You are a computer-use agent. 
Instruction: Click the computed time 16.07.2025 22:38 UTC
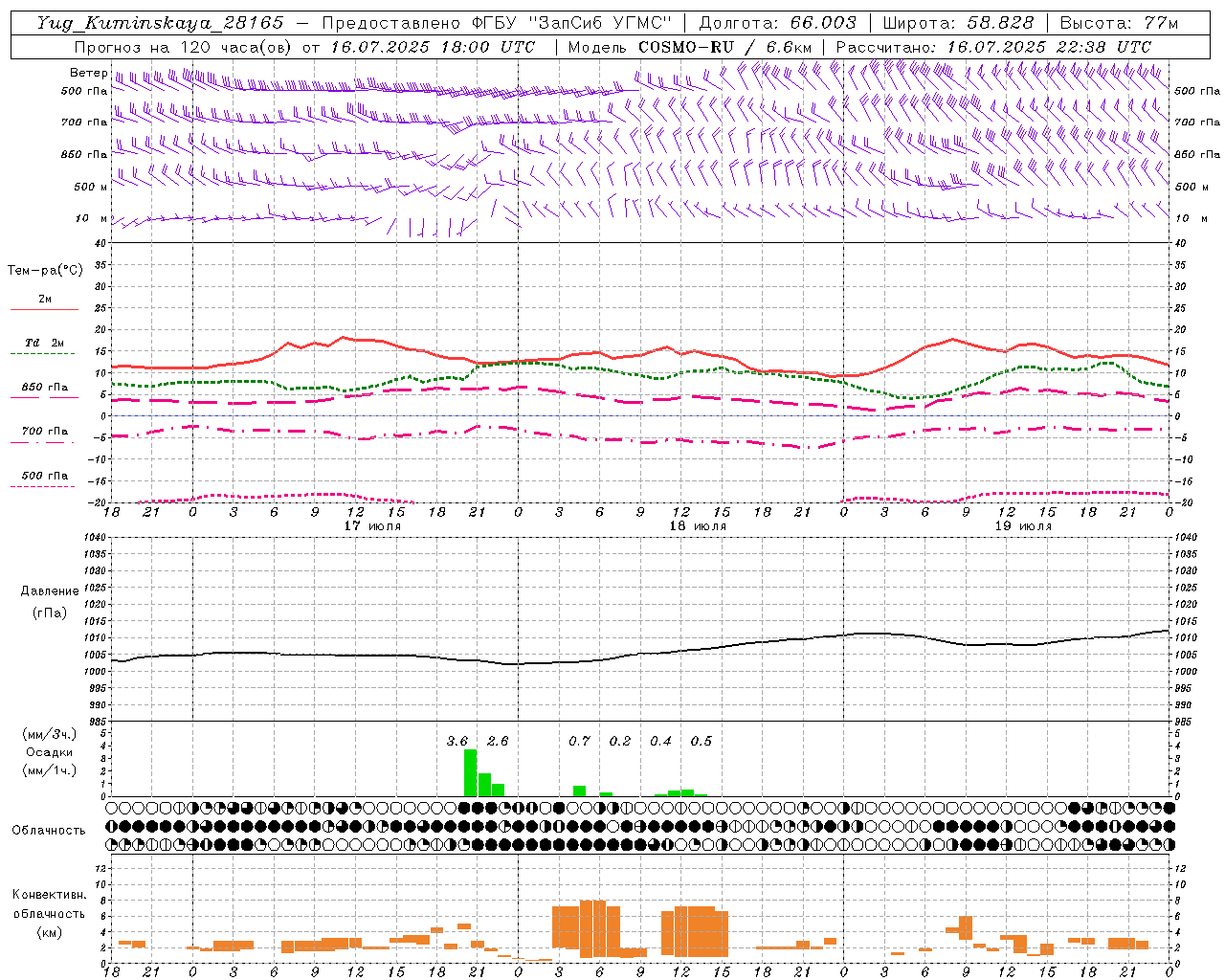1049,47
